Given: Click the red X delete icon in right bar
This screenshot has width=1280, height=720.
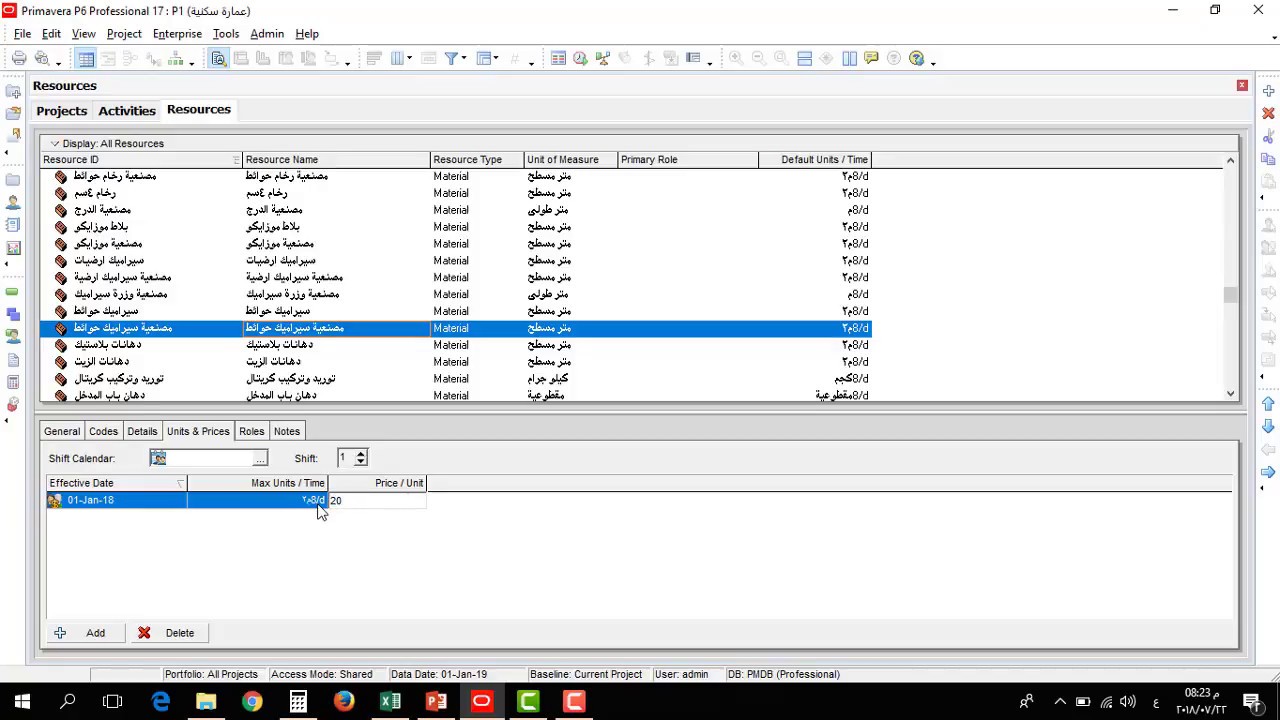Looking at the screenshot, I should tap(1268, 114).
